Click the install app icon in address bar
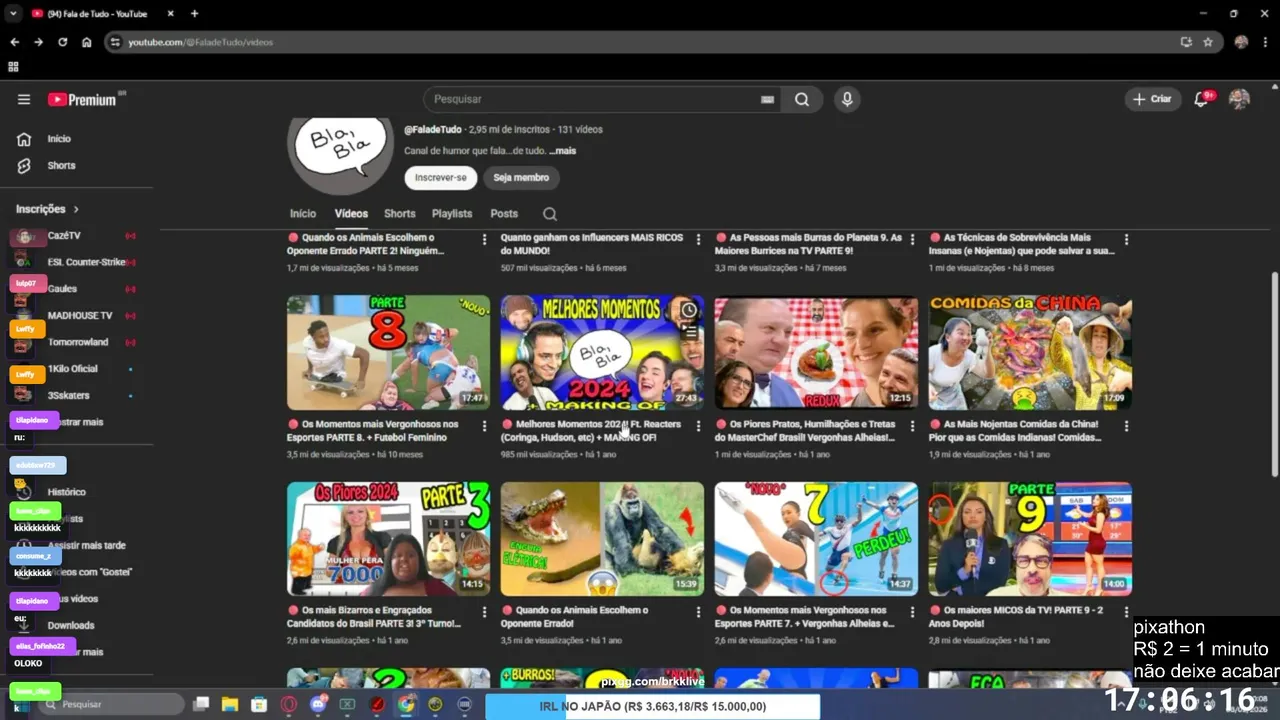This screenshot has width=1280, height=720. click(x=1186, y=42)
